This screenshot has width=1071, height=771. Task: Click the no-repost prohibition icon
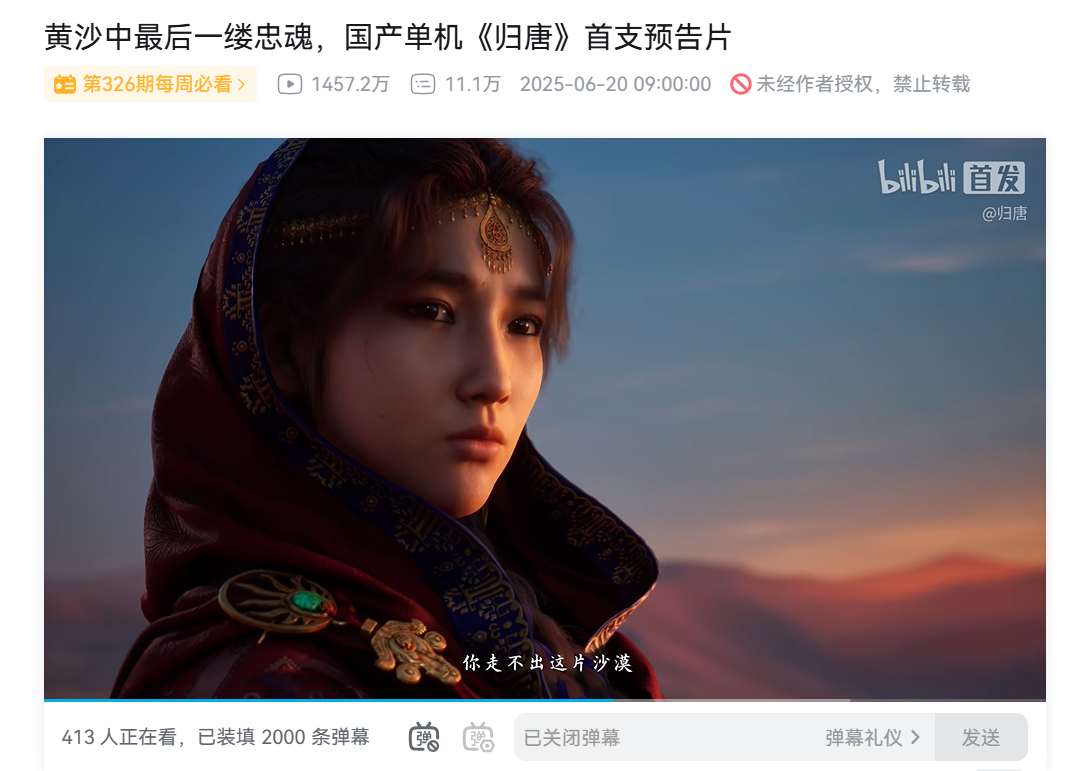point(740,84)
